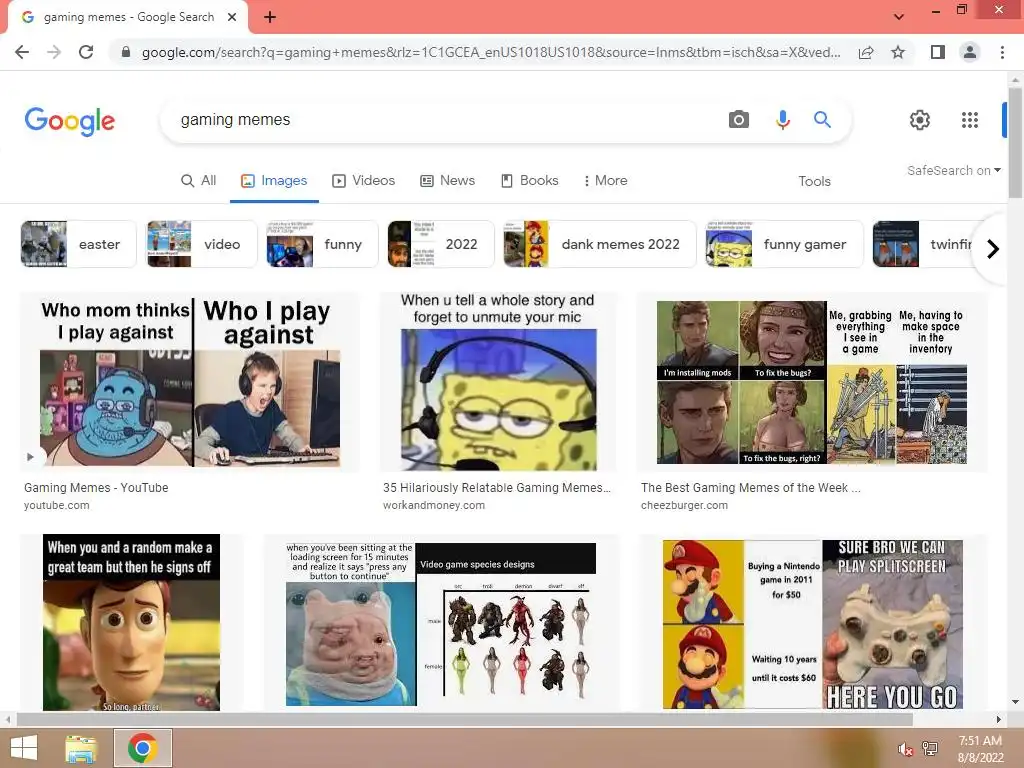Viewport: 1024px width, 768px height.
Task: Open Google apps grid
Action: click(x=970, y=120)
